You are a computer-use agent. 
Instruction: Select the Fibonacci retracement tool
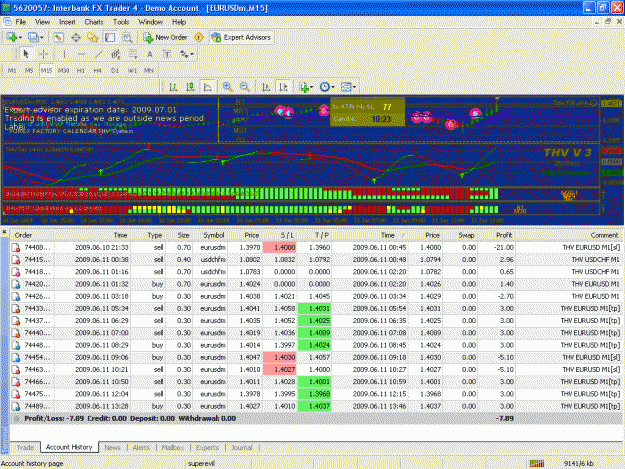click(x=133, y=54)
